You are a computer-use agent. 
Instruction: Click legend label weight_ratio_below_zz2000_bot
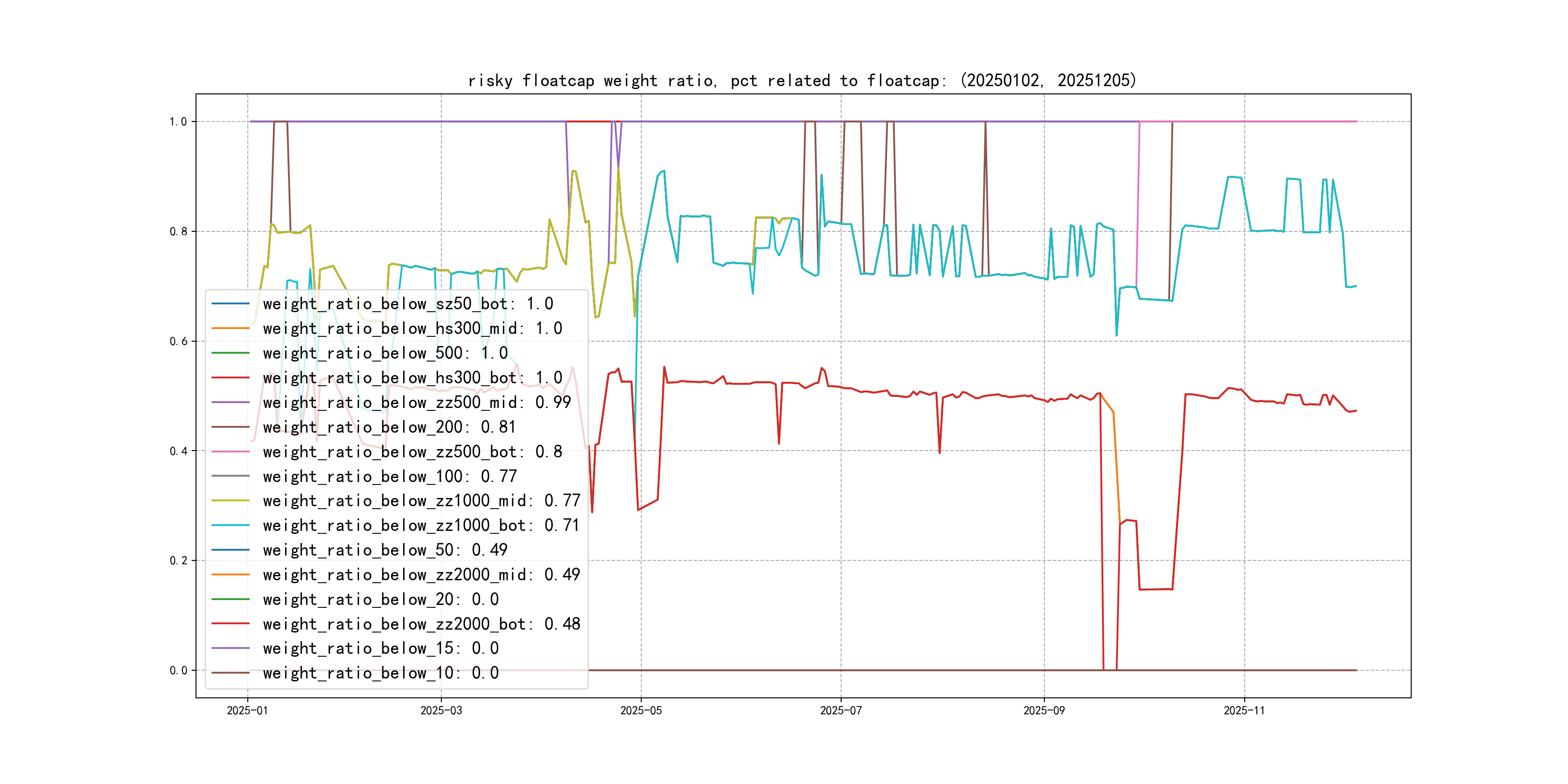[x=421, y=624]
